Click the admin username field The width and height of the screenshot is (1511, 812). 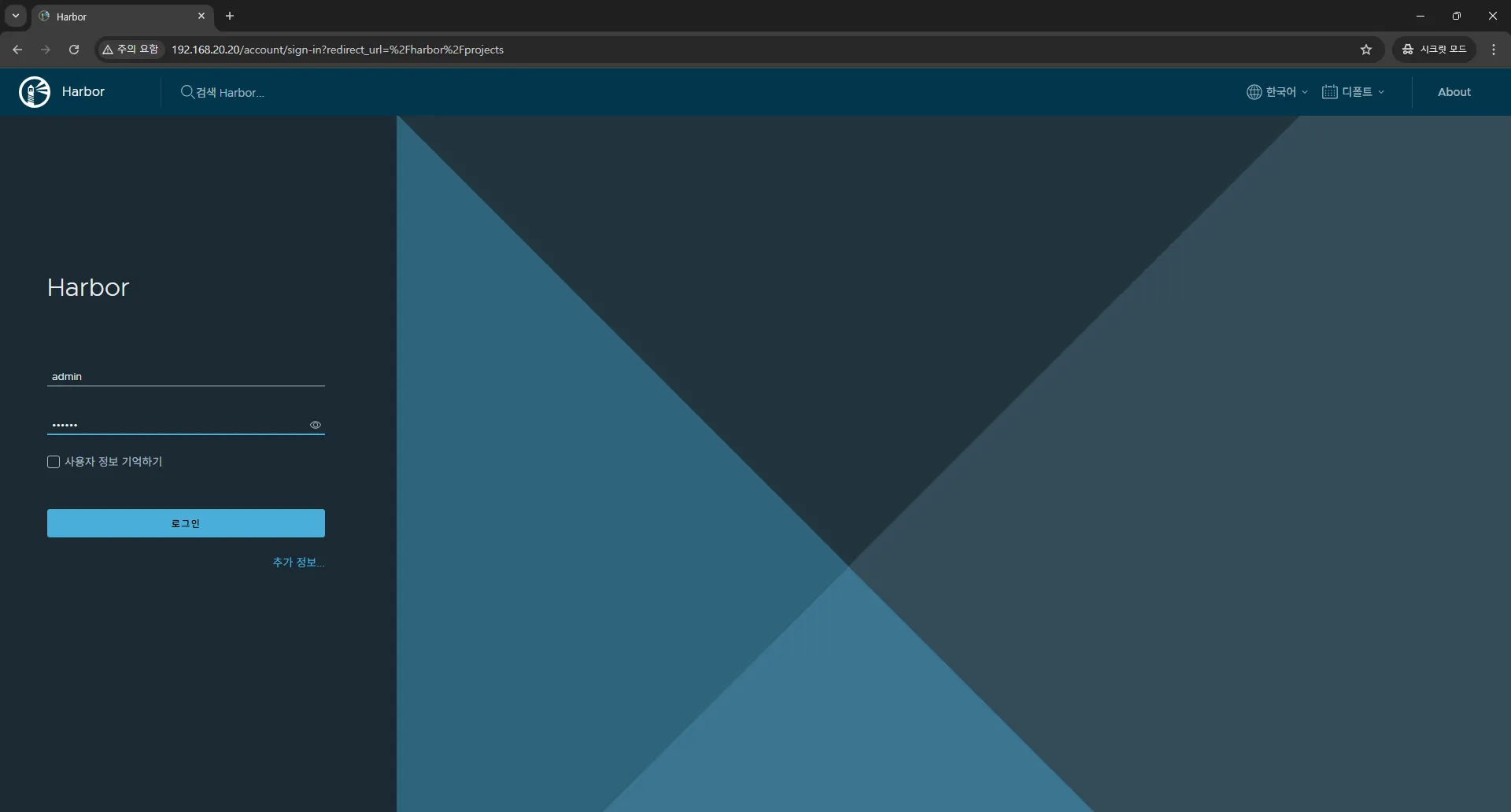click(x=186, y=376)
